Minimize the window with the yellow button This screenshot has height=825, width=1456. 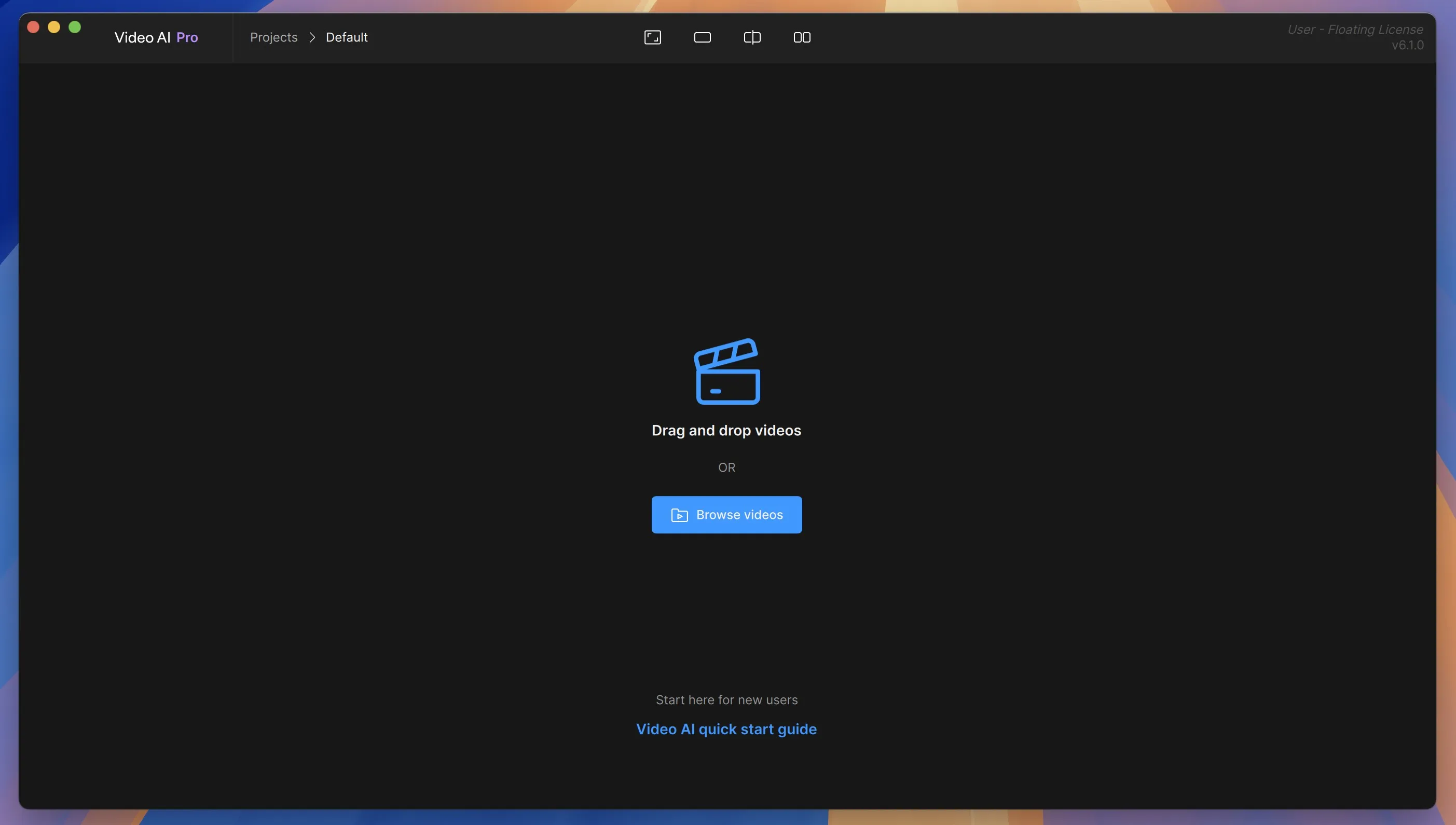coord(54,27)
